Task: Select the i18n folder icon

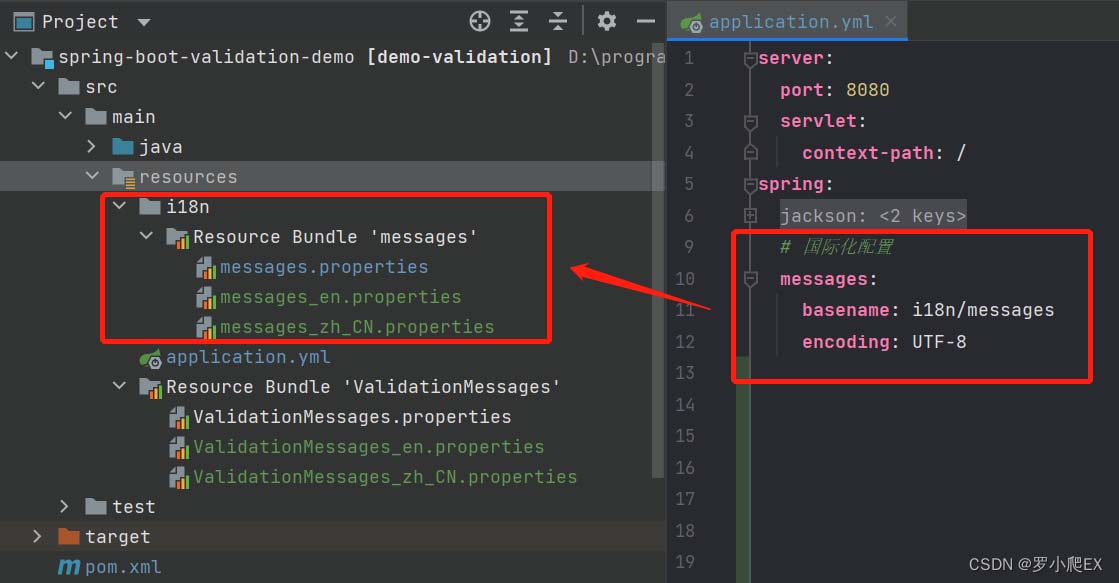Action: [x=150, y=206]
